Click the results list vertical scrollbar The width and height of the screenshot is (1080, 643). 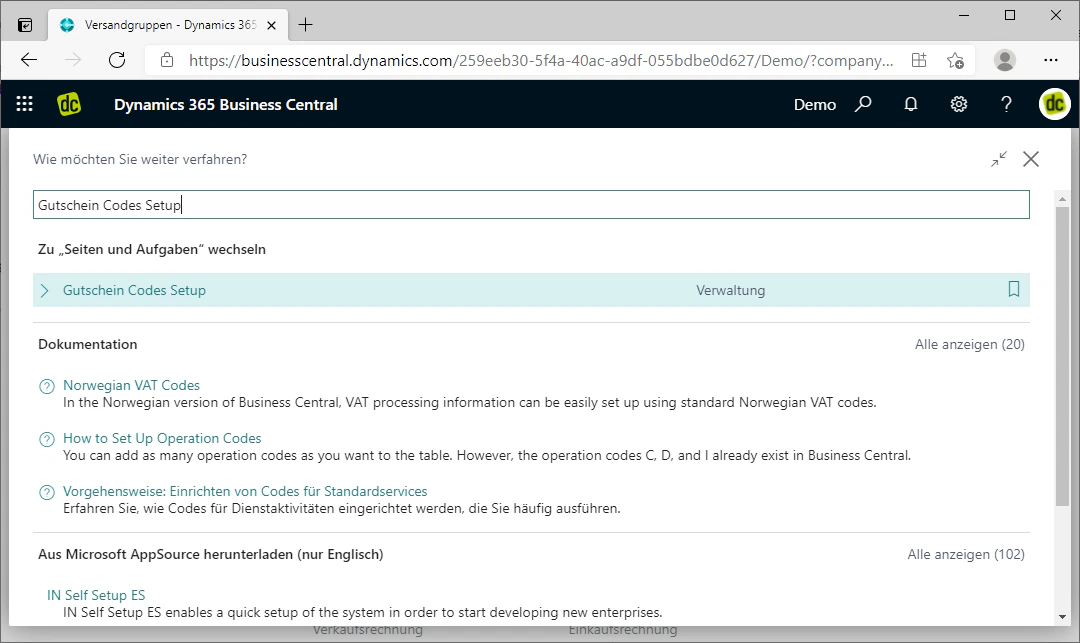click(x=1062, y=357)
